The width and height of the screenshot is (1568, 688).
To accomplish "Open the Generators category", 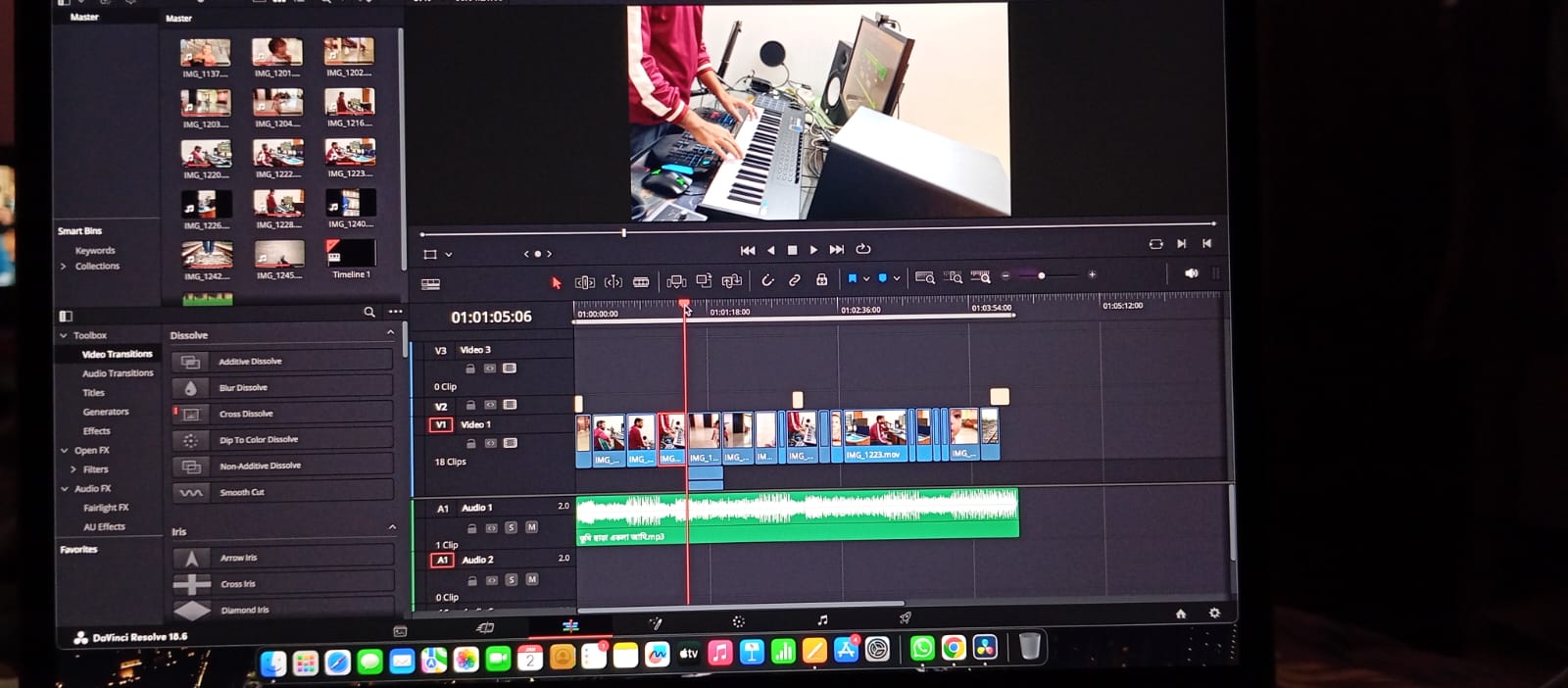I will click(x=106, y=412).
